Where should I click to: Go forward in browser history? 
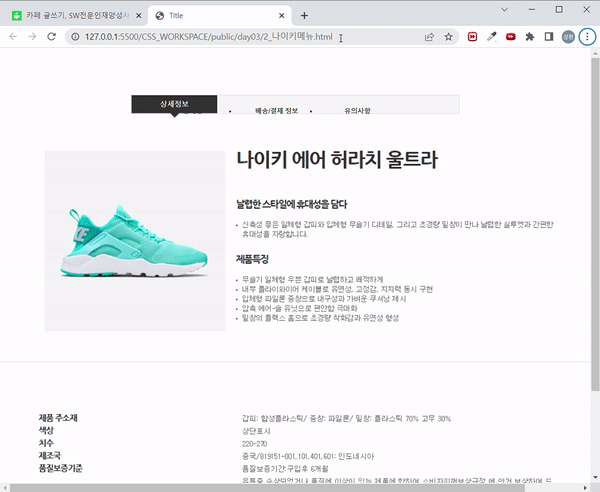(x=32, y=37)
